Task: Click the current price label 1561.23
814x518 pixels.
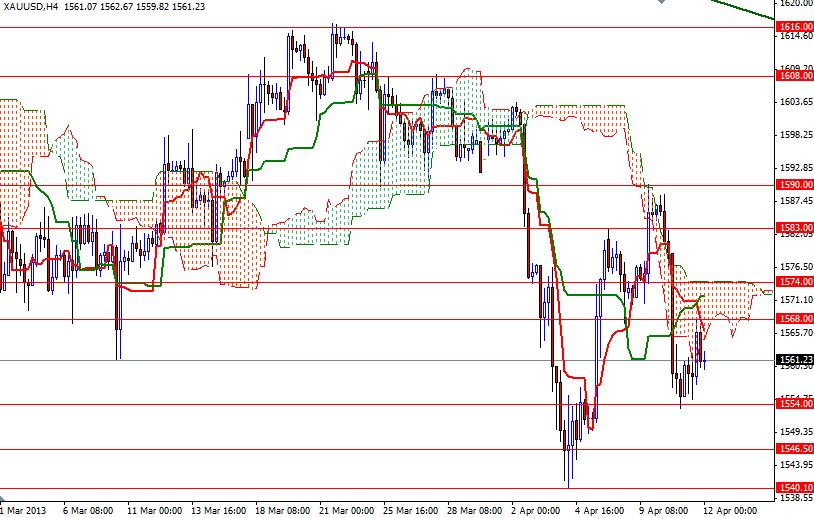Action: [x=793, y=360]
